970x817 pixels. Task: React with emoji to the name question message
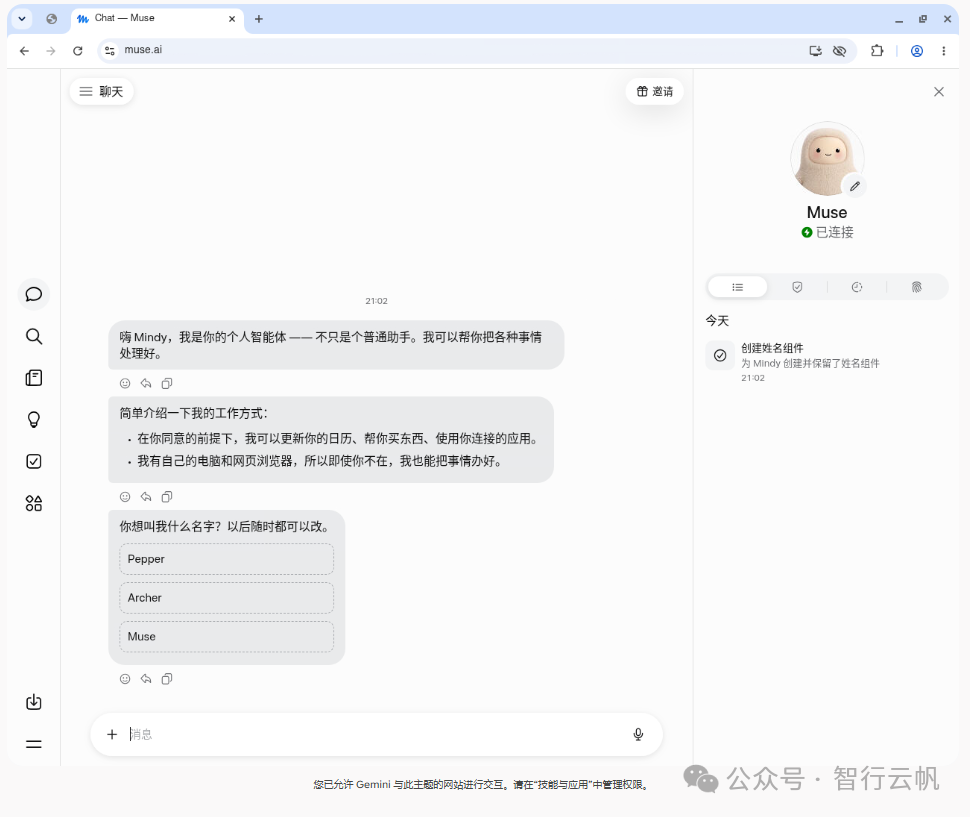125,679
